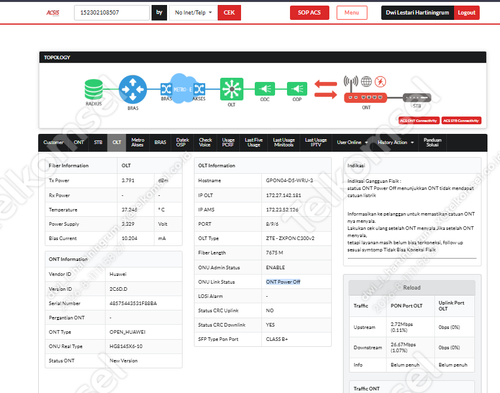Open the Last Usage IPTV tab
500x393 pixels.
pos(316,142)
